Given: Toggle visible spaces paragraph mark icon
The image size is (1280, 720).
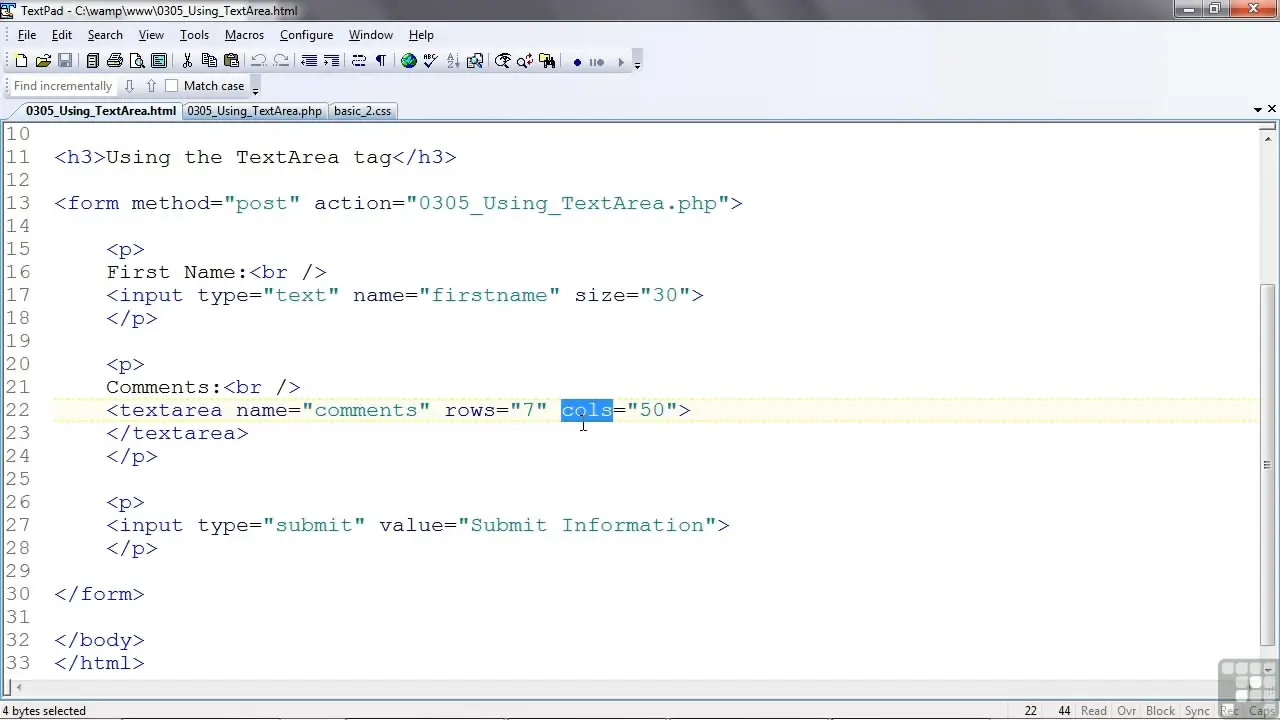Looking at the screenshot, I should coord(381,61).
